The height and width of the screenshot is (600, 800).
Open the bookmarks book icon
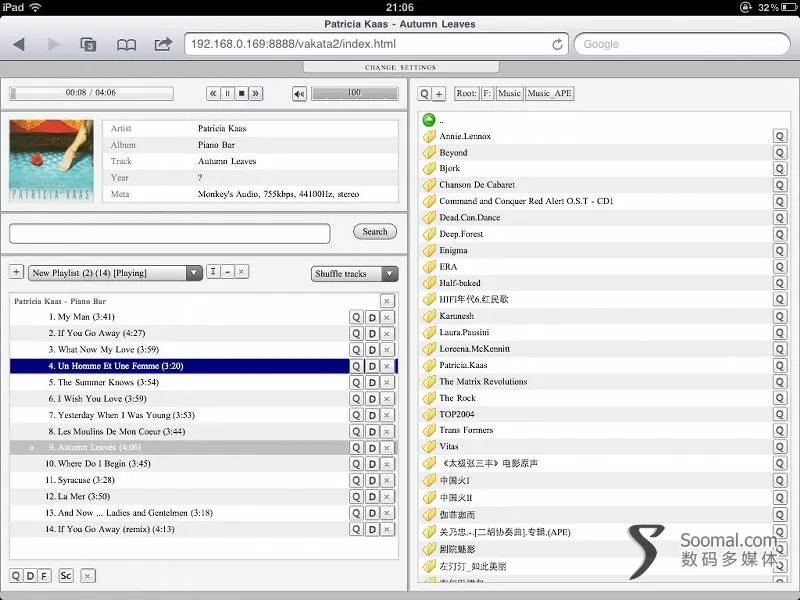pyautogui.click(x=126, y=45)
